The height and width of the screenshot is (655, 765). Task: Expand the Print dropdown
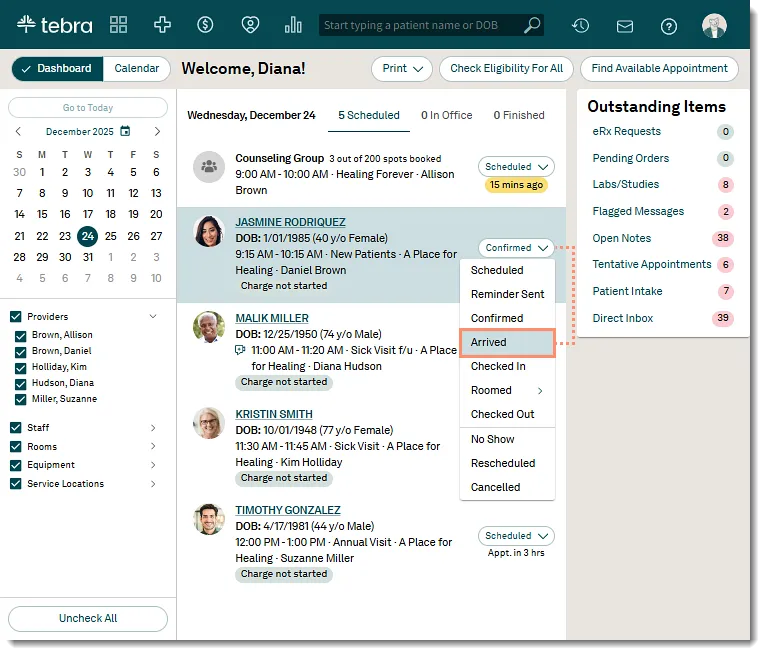tap(402, 69)
